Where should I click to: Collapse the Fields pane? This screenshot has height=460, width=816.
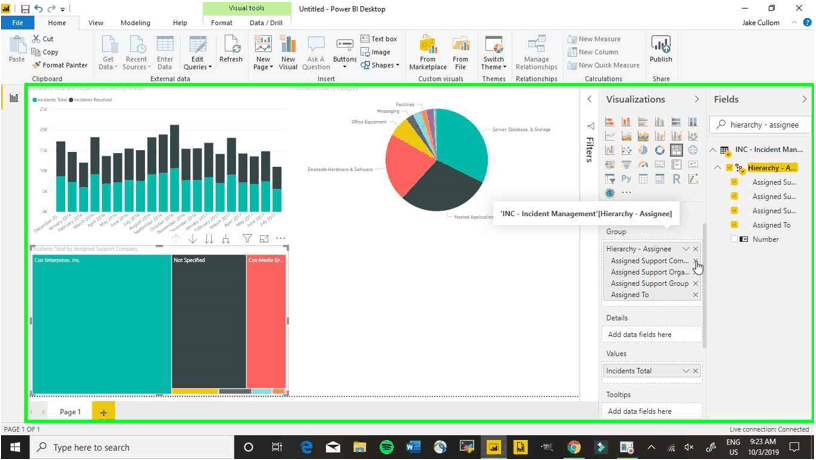805,99
